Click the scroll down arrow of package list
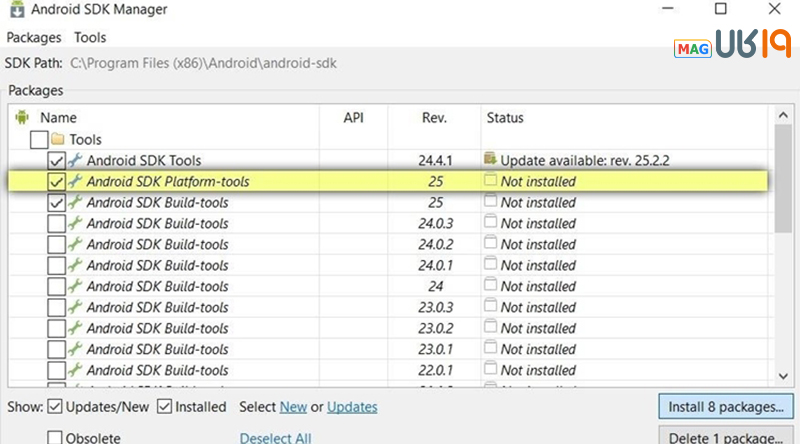Screen dimensions: 800x444 click(x=785, y=376)
